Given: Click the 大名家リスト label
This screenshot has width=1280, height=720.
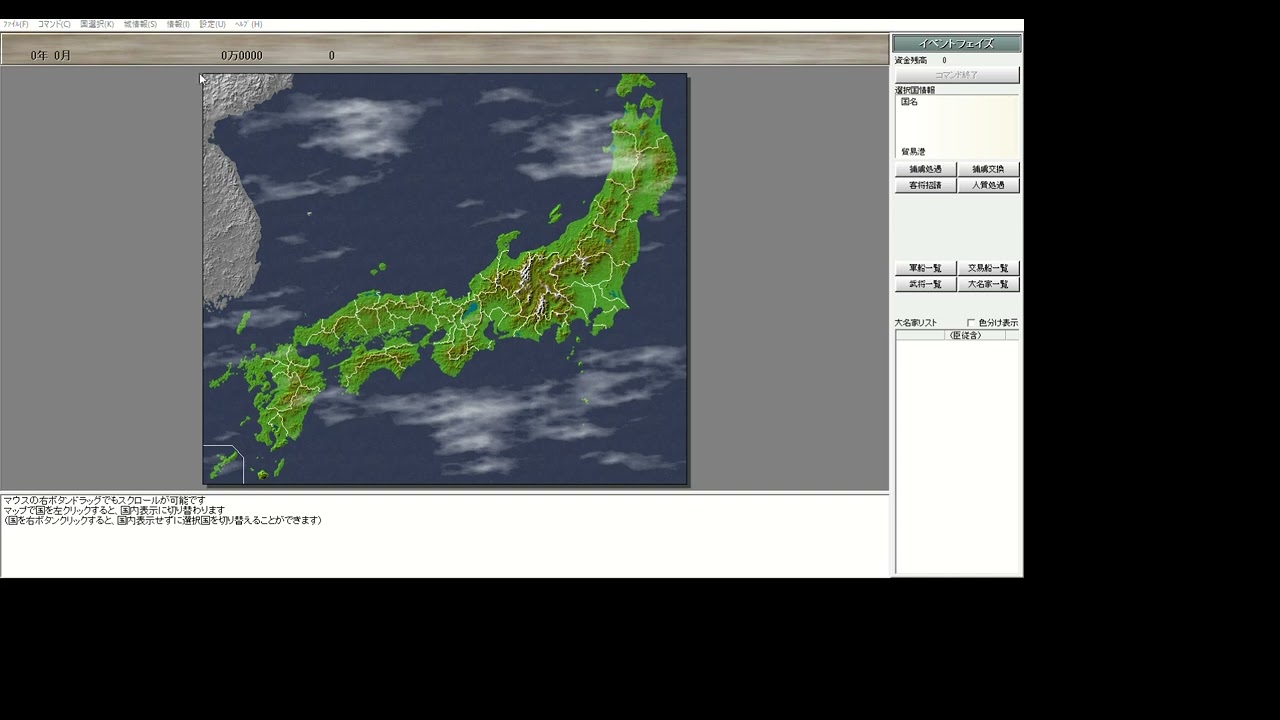Looking at the screenshot, I should [916, 323].
